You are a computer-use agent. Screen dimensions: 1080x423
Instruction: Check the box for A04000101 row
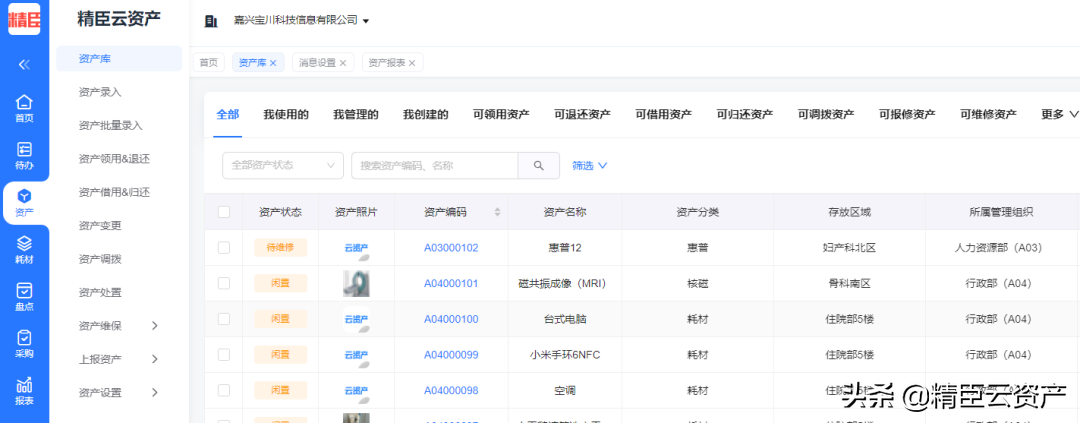(224, 283)
